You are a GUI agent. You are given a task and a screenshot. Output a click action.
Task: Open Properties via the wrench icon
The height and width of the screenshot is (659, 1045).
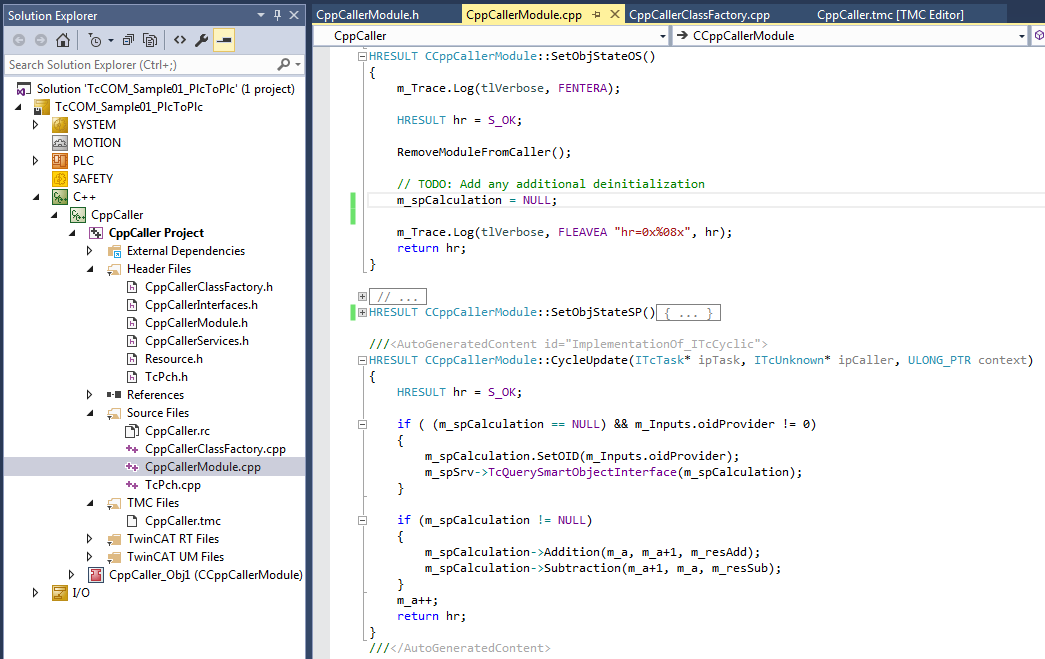click(x=201, y=41)
